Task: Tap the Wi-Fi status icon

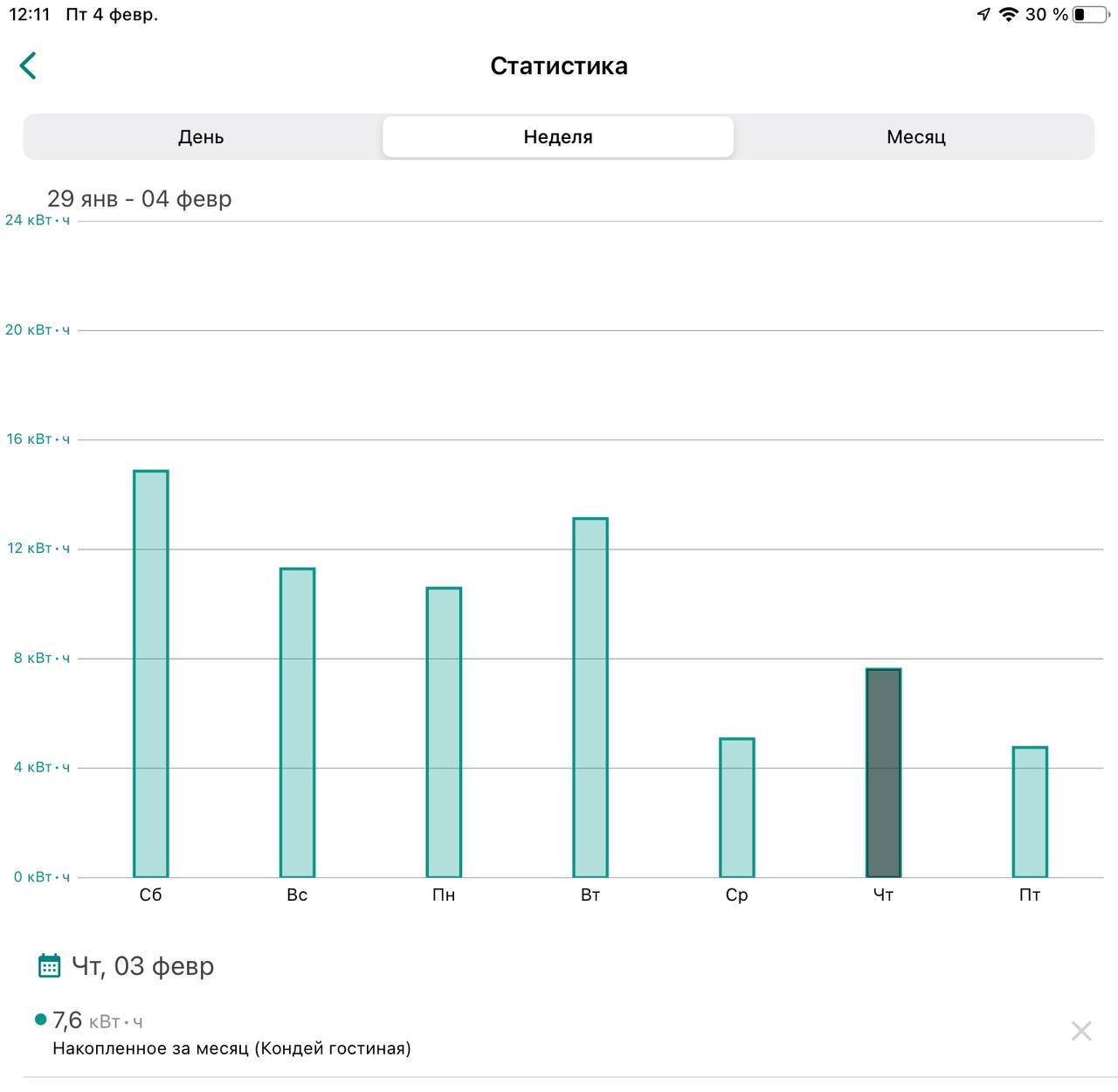Action: click(x=1008, y=15)
